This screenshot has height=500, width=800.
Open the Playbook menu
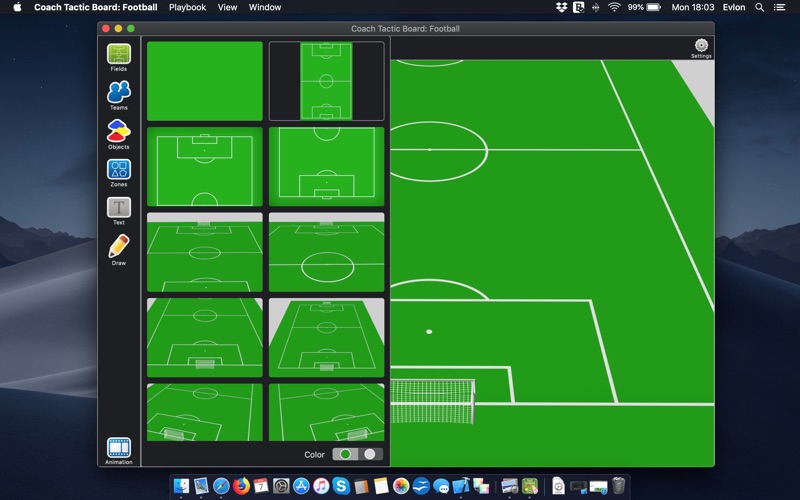(187, 7)
